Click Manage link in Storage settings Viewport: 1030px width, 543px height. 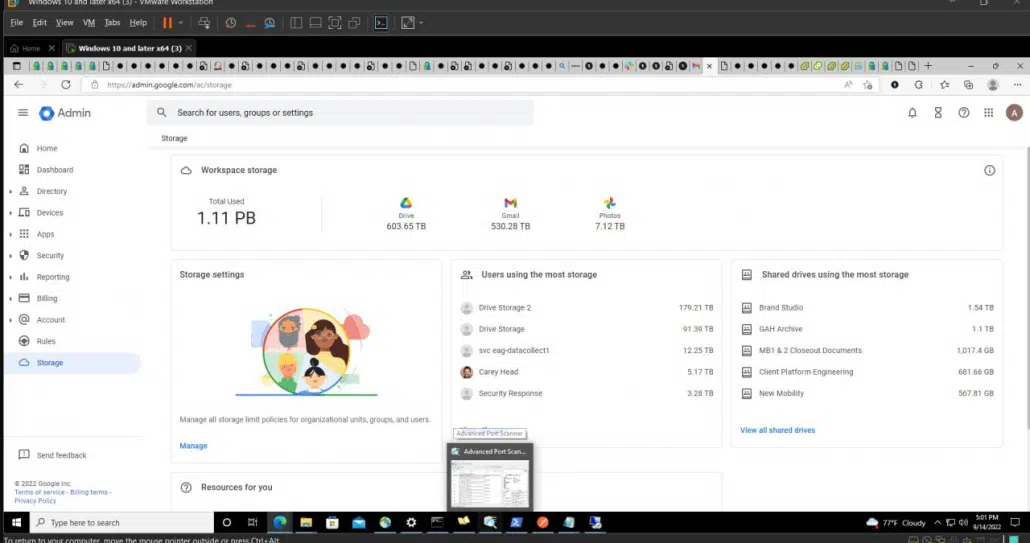click(x=193, y=446)
